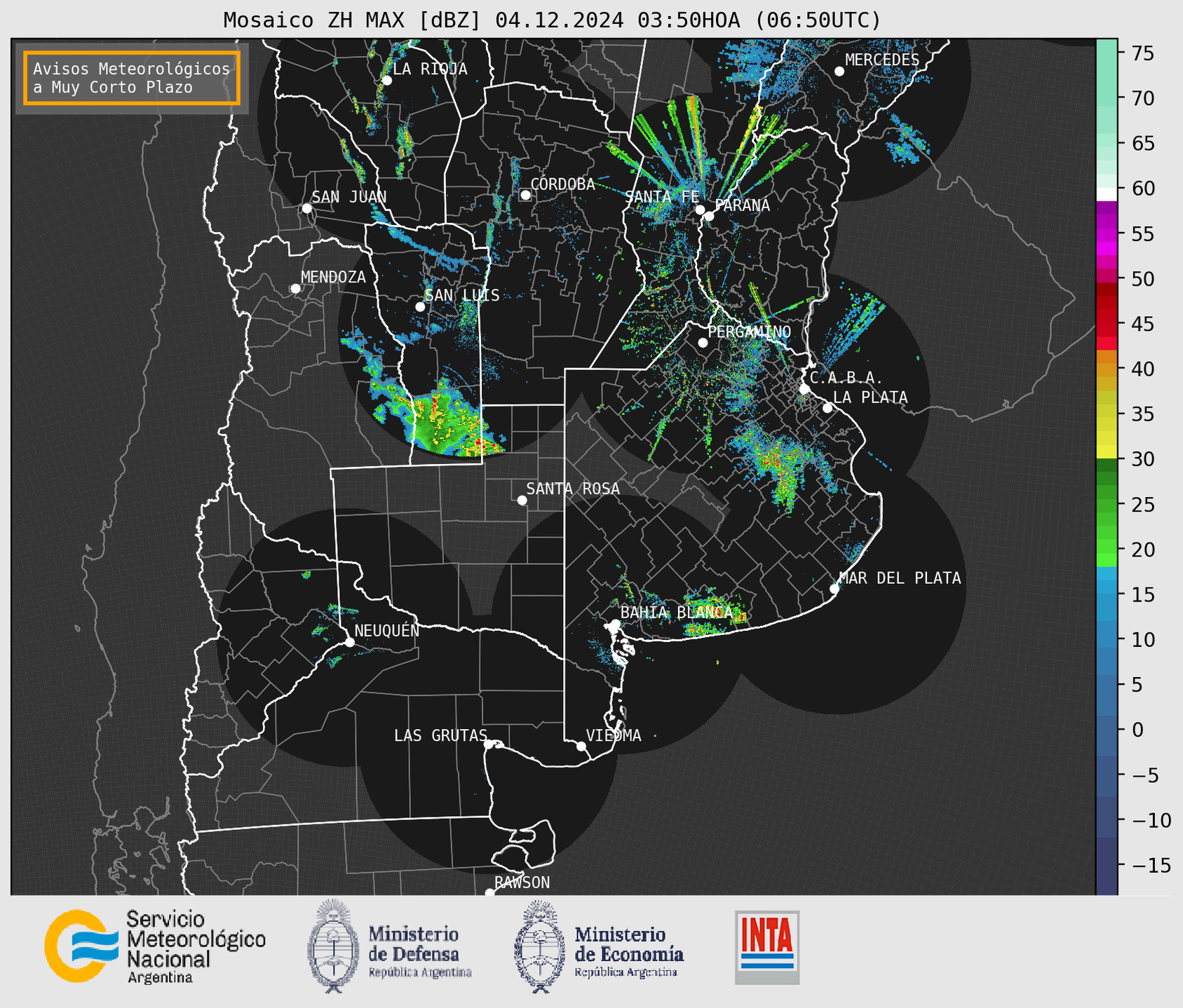1183x1008 pixels.
Task: Select the PERGAMINO city marker
Action: coord(703,343)
